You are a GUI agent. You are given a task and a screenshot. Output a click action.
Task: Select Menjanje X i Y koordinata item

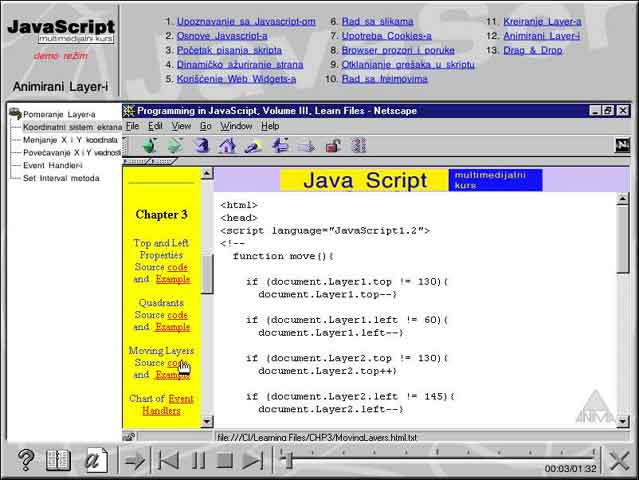(70, 140)
